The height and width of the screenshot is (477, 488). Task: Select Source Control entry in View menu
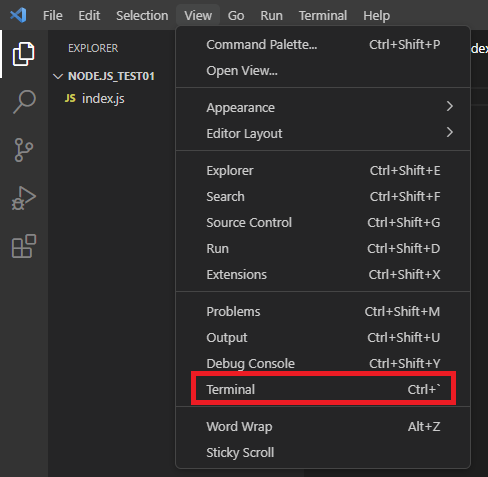(x=323, y=223)
